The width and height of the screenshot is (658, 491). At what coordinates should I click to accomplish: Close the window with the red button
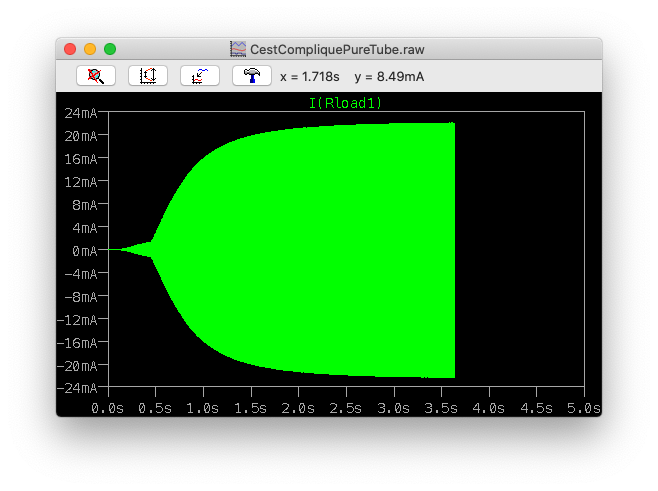point(70,49)
